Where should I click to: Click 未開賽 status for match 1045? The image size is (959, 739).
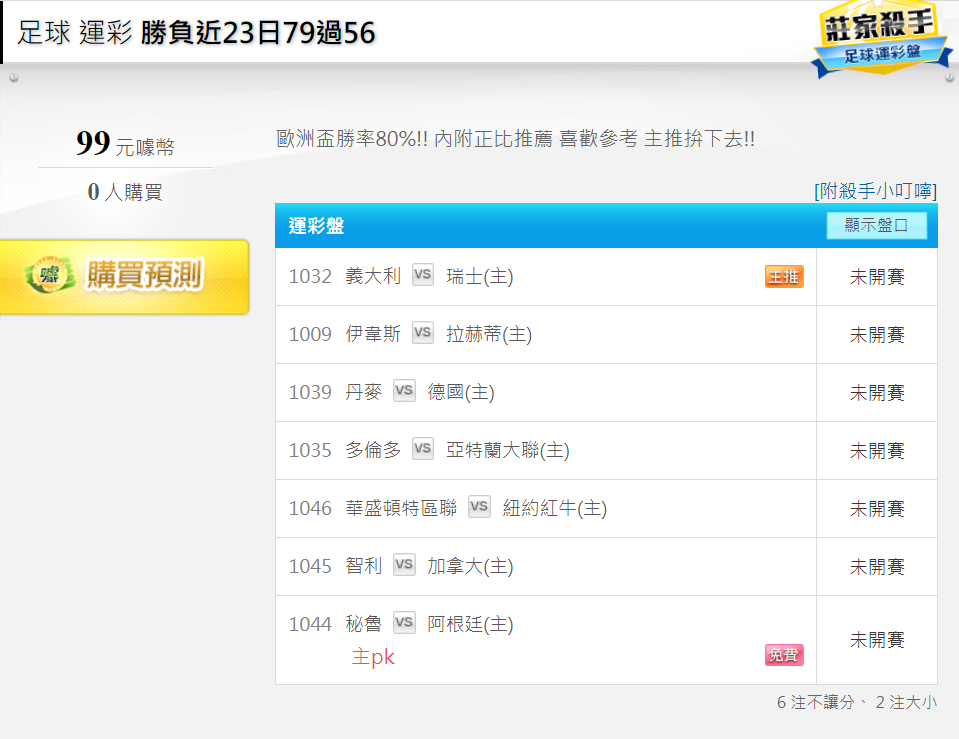click(877, 567)
